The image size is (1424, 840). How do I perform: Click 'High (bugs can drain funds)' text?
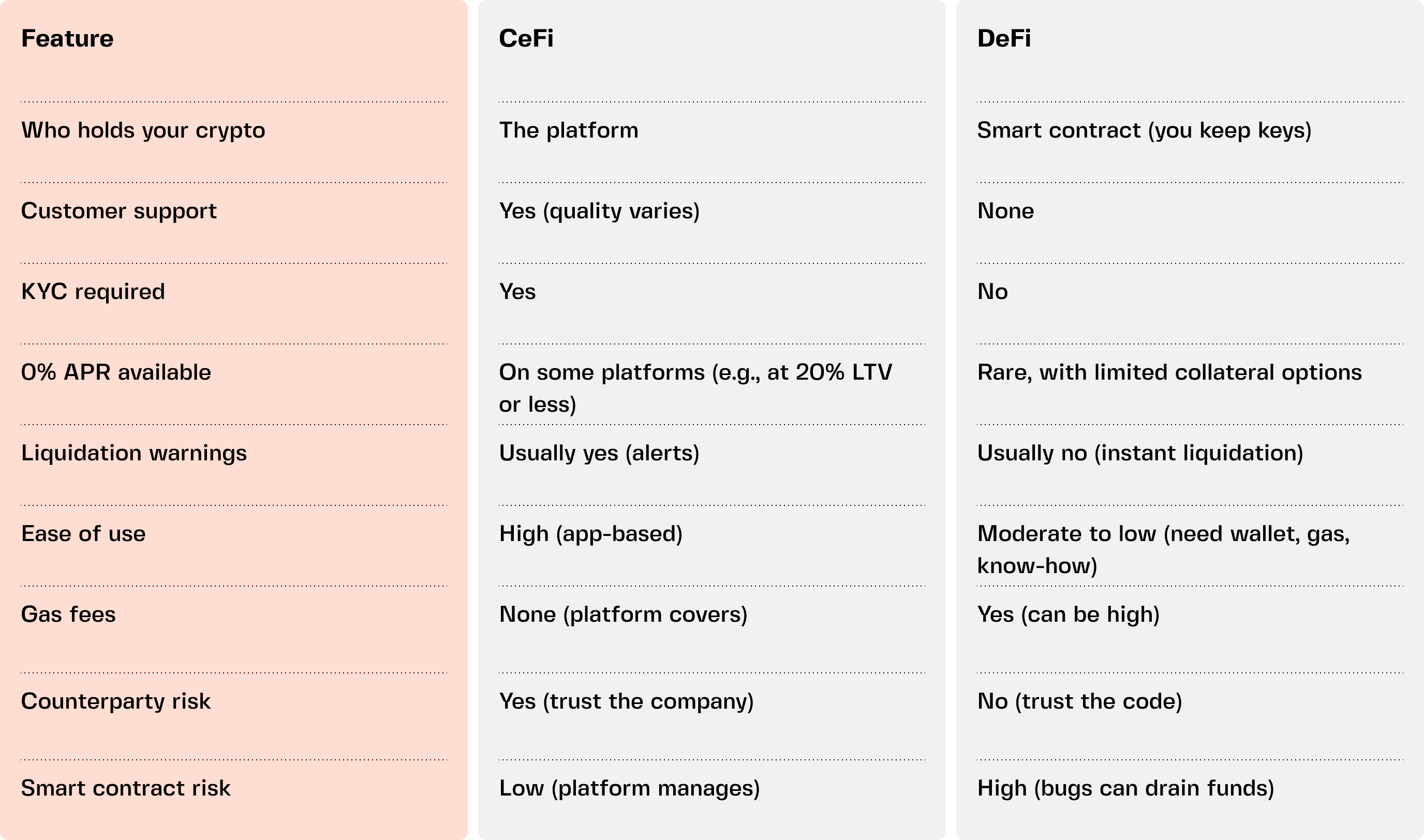point(1125,788)
